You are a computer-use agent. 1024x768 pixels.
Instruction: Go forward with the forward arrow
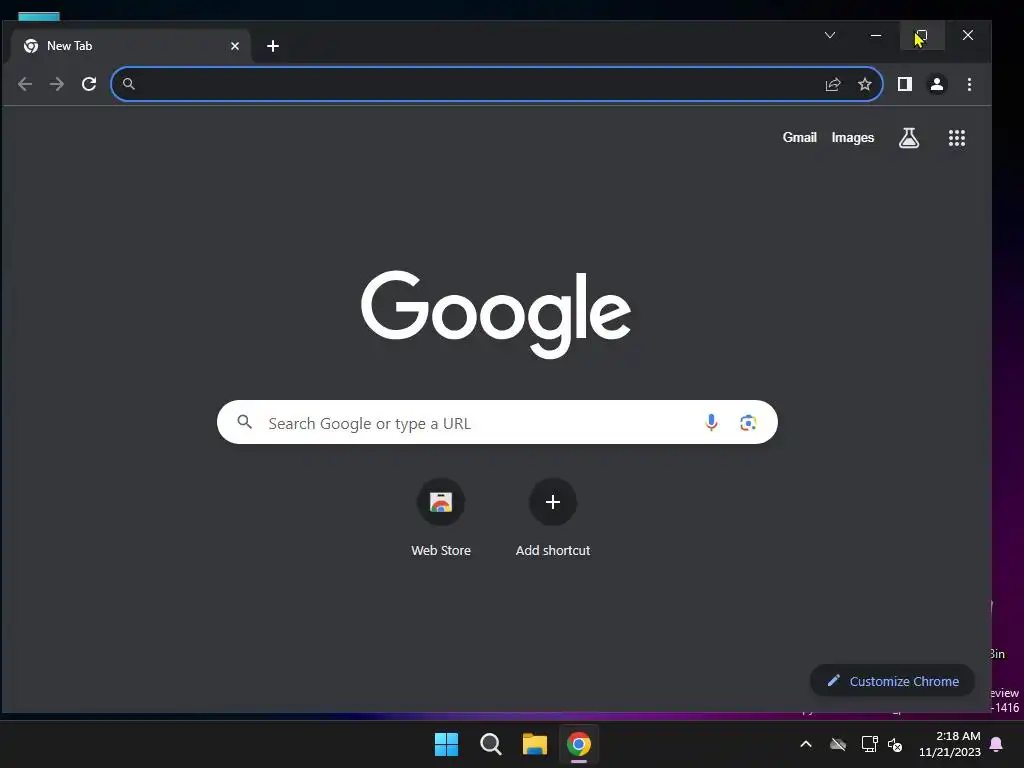(x=57, y=84)
